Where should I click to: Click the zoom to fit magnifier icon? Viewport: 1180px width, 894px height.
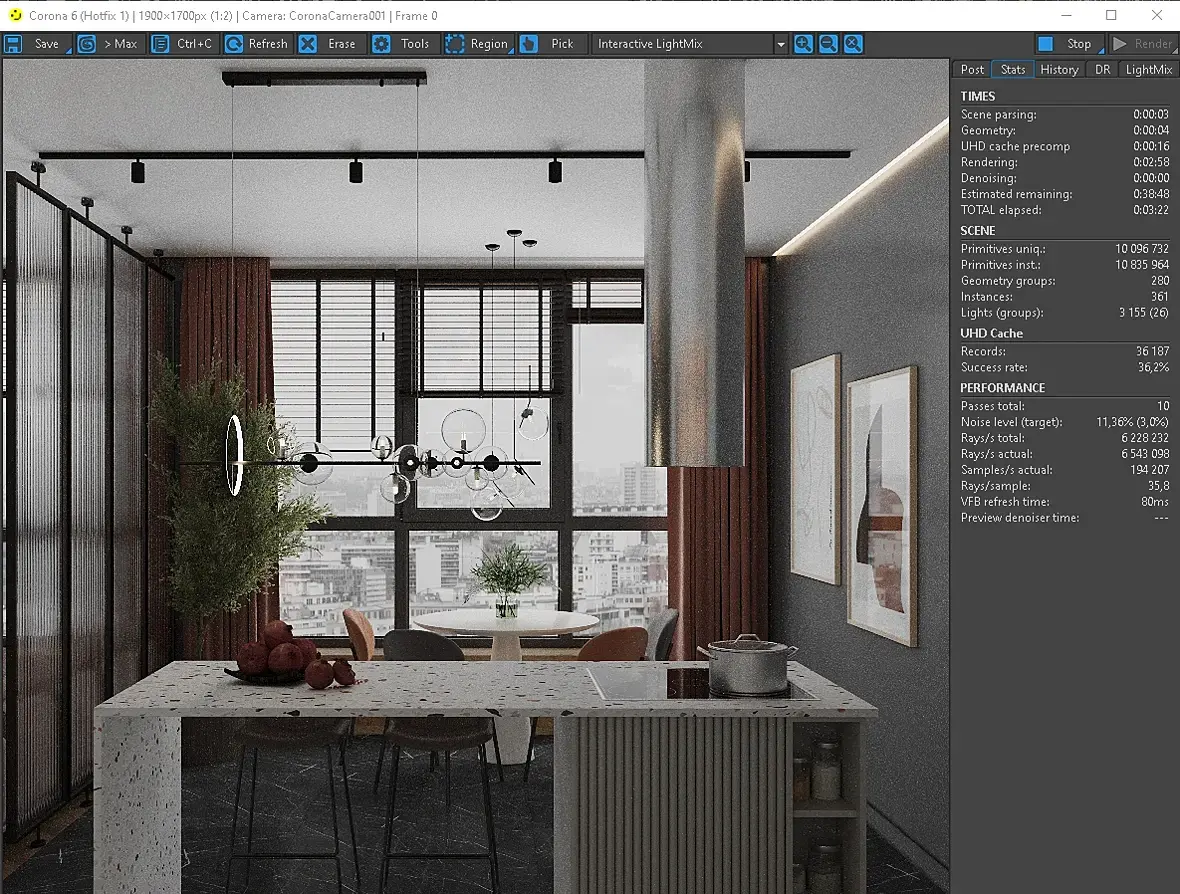point(853,44)
